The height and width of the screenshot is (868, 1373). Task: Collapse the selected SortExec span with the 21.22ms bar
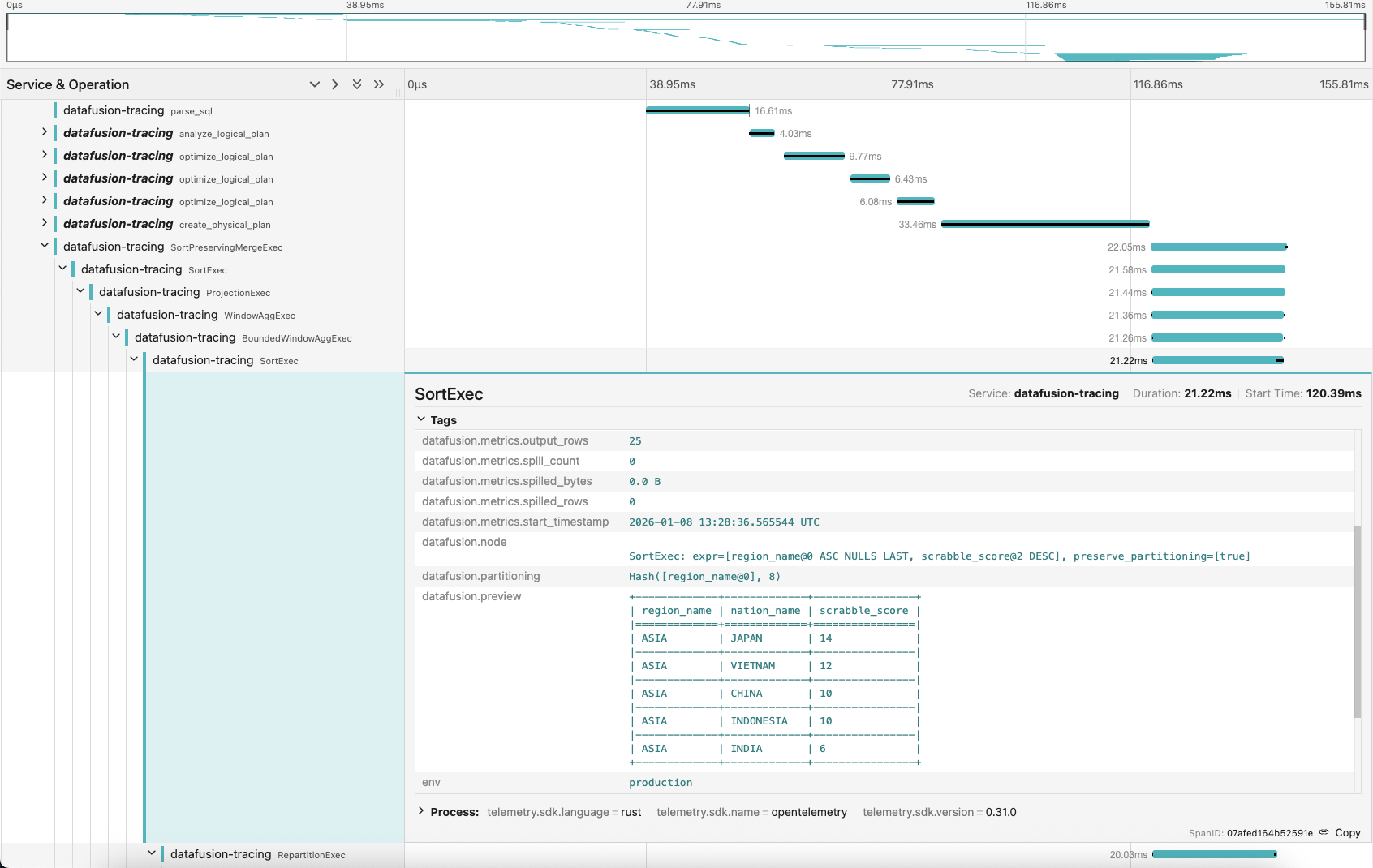tap(134, 359)
